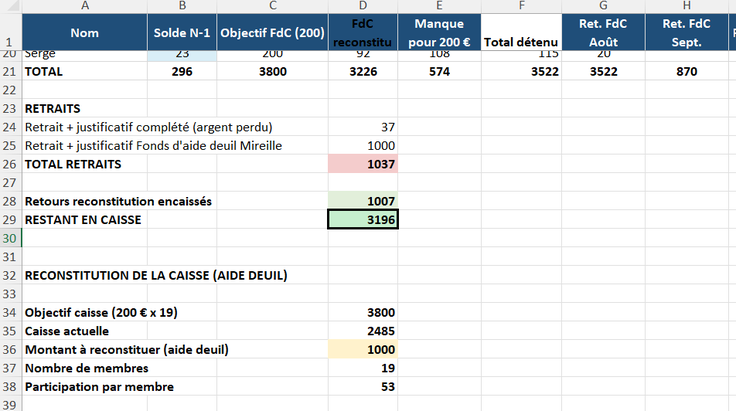Select Retrait Fonds d'aide deuil Mireille label

[153, 146]
